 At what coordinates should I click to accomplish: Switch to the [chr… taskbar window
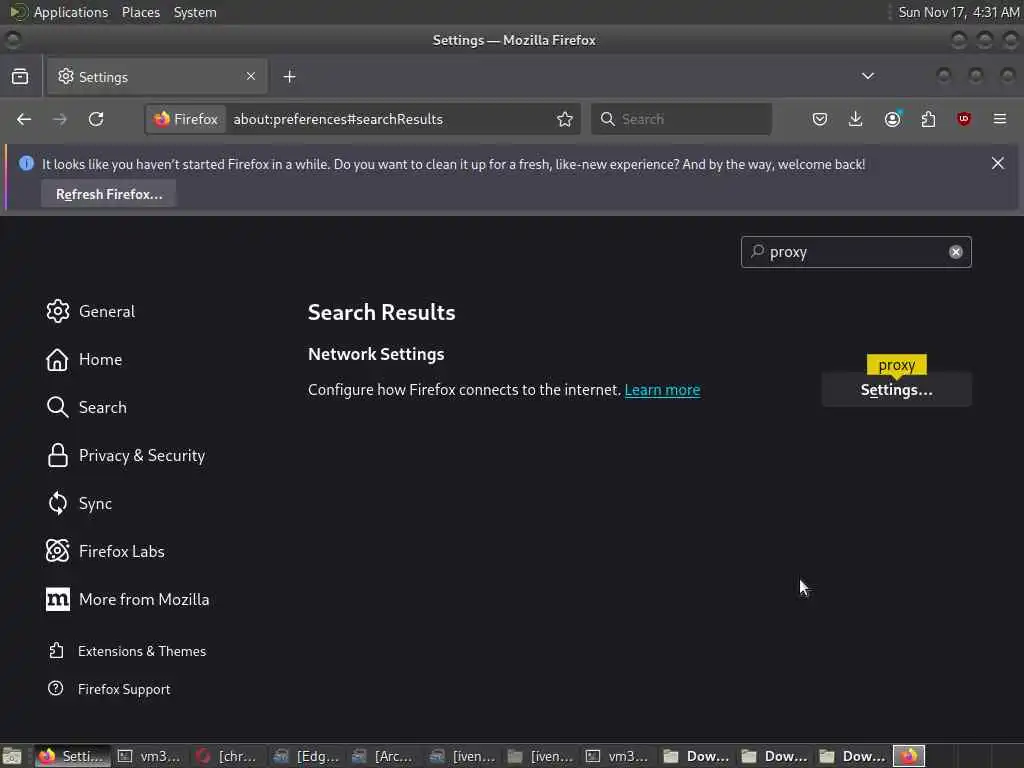pyautogui.click(x=227, y=756)
